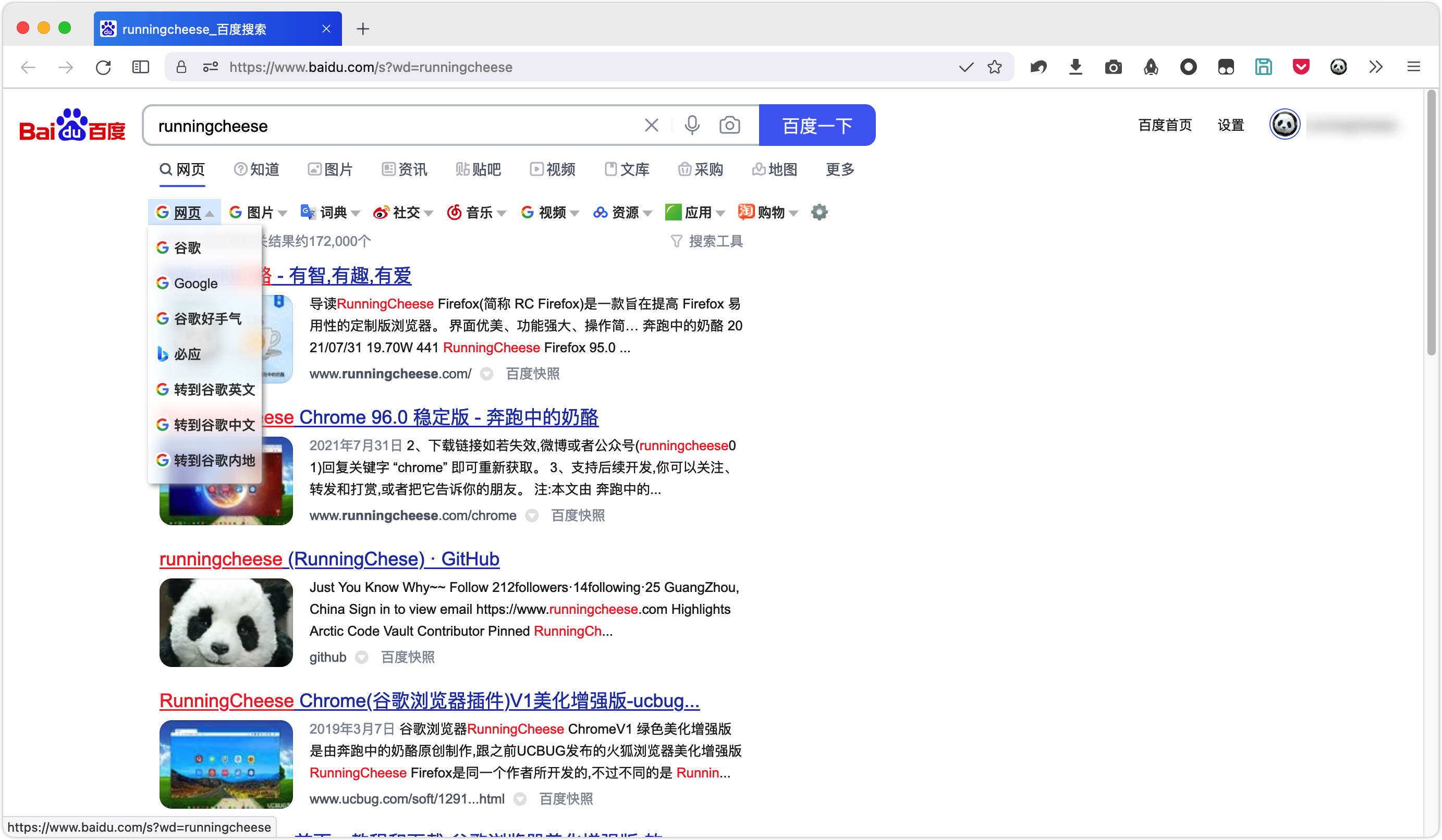1442x840 pixels.
Task: Click the green floppy disk save icon
Action: pos(1263,67)
